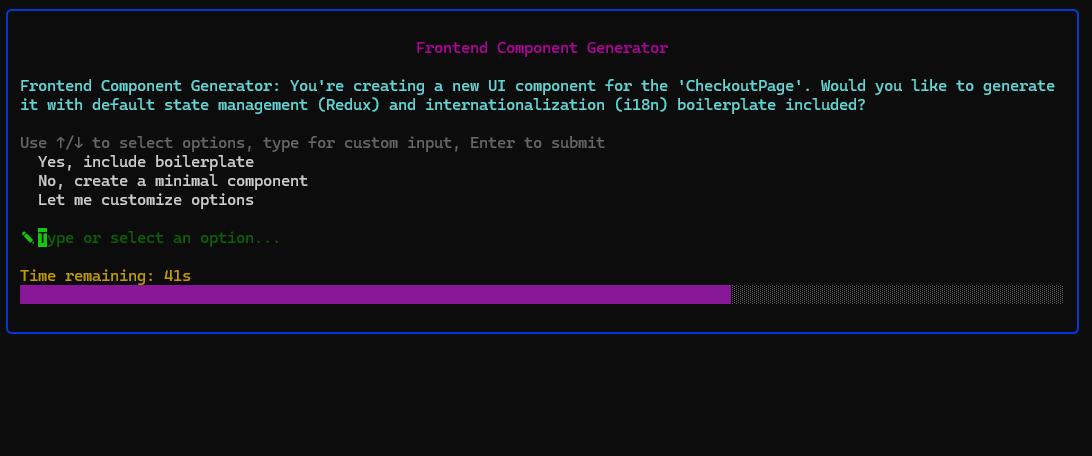The width and height of the screenshot is (1092, 456).
Task: Click the dotted unfilled part of the timer bar
Action: tap(896, 294)
